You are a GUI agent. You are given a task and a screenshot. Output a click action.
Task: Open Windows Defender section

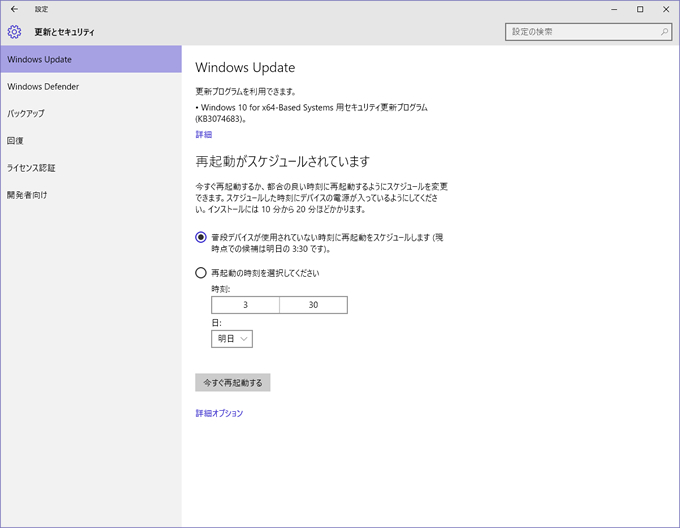[x=91, y=87]
